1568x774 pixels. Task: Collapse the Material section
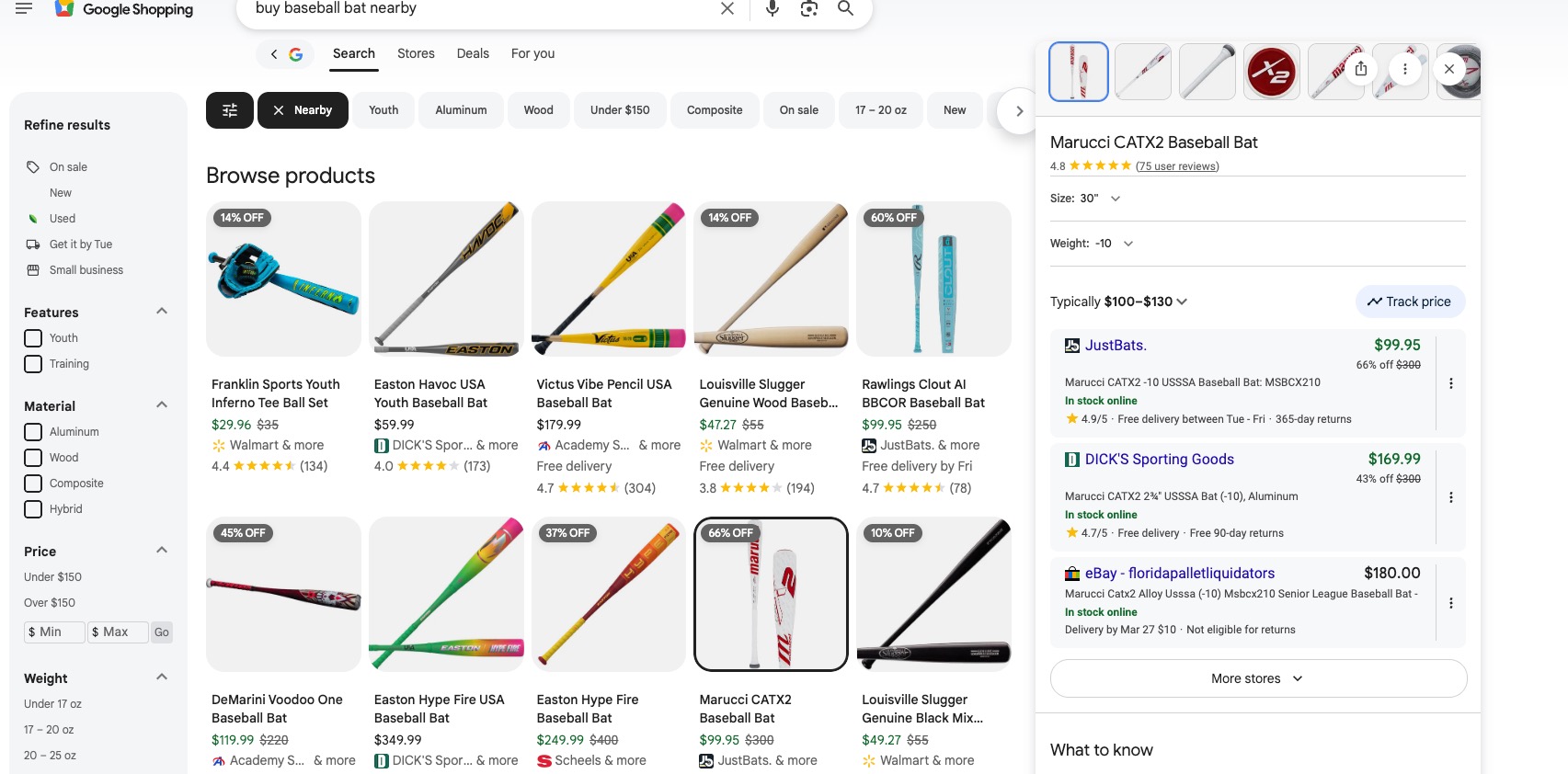162,405
